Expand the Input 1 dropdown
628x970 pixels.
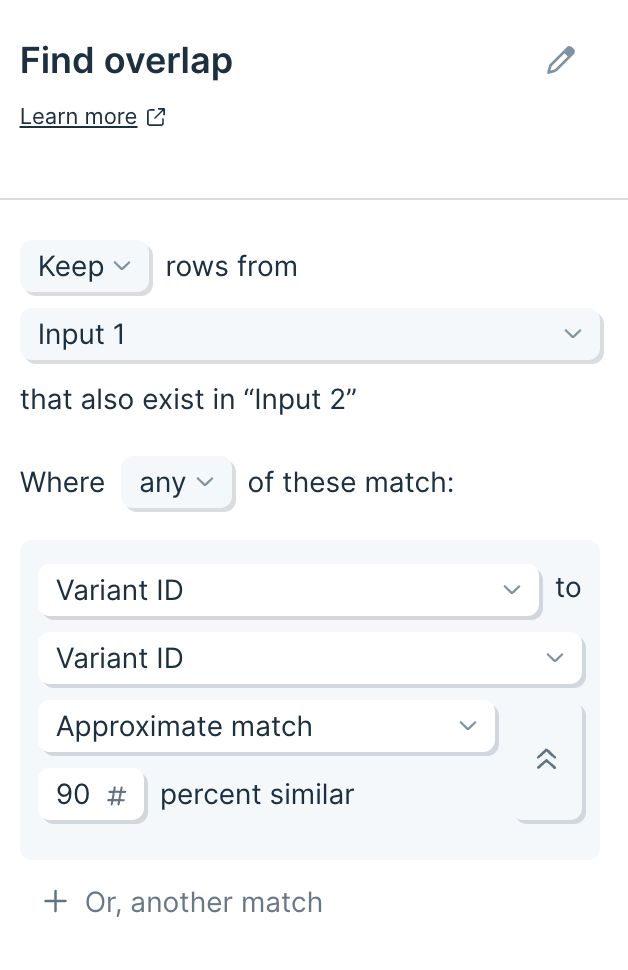(x=310, y=334)
